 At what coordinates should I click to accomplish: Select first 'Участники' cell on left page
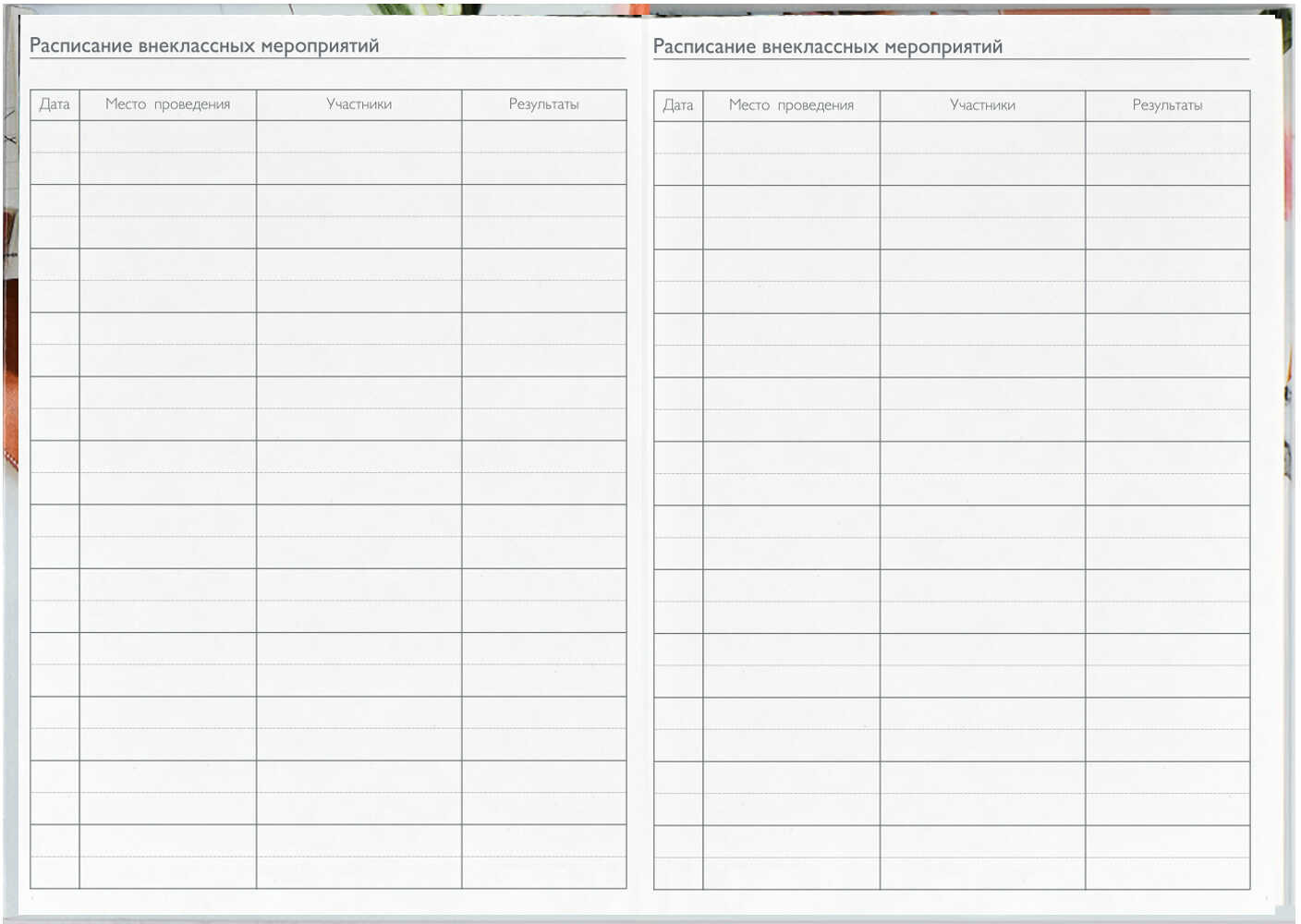359,152
